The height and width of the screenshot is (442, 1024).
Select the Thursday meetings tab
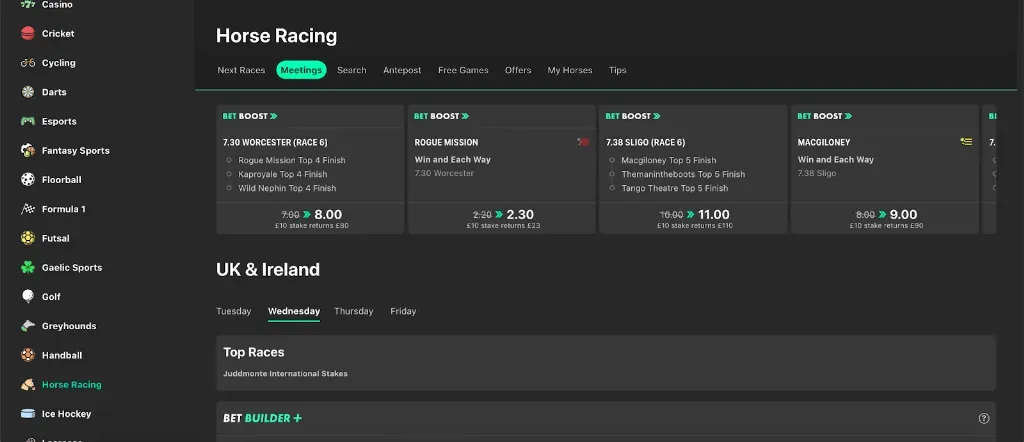coord(353,311)
